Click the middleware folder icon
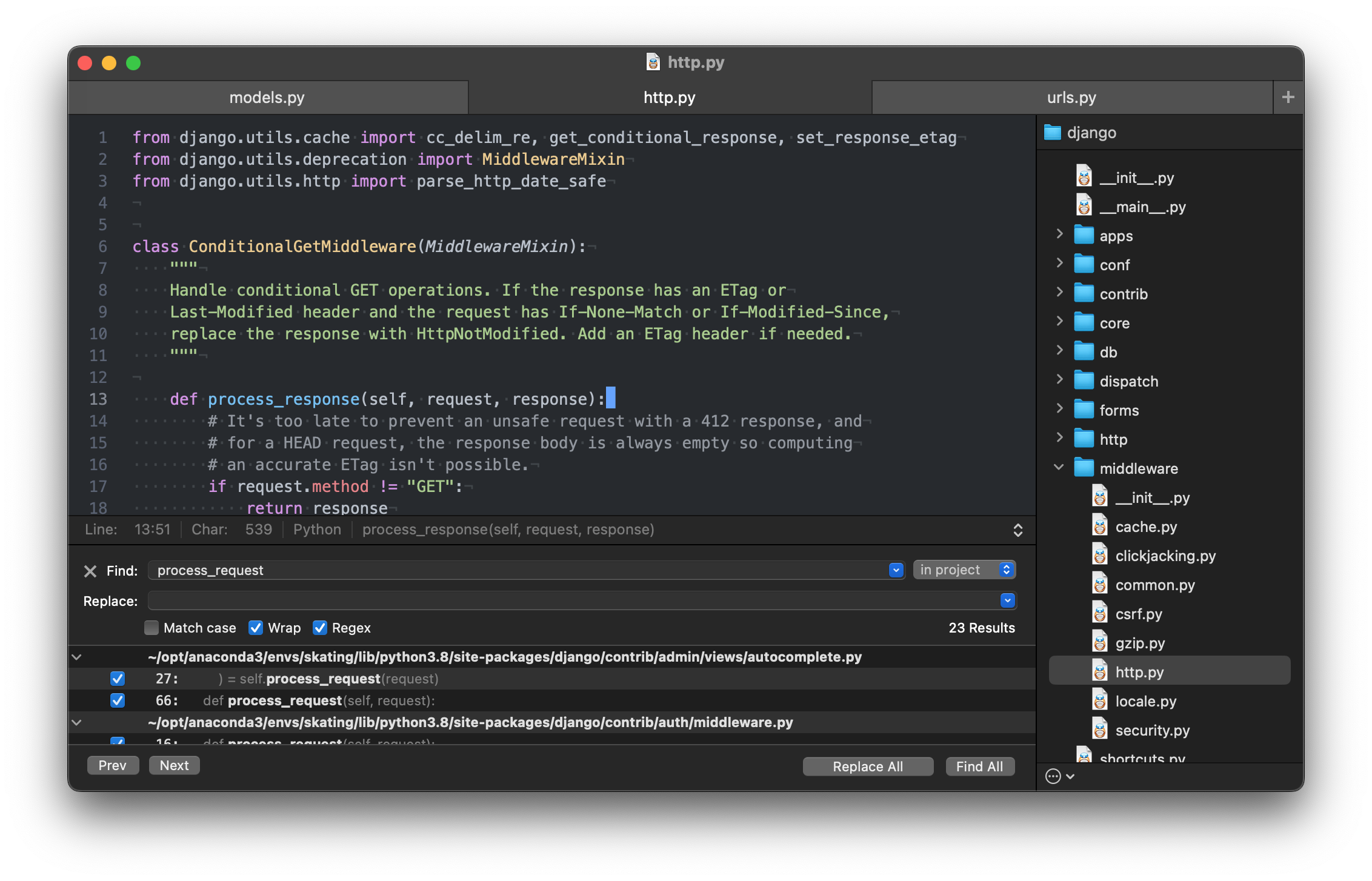Image resolution: width=1372 pixels, height=881 pixels. click(1084, 468)
